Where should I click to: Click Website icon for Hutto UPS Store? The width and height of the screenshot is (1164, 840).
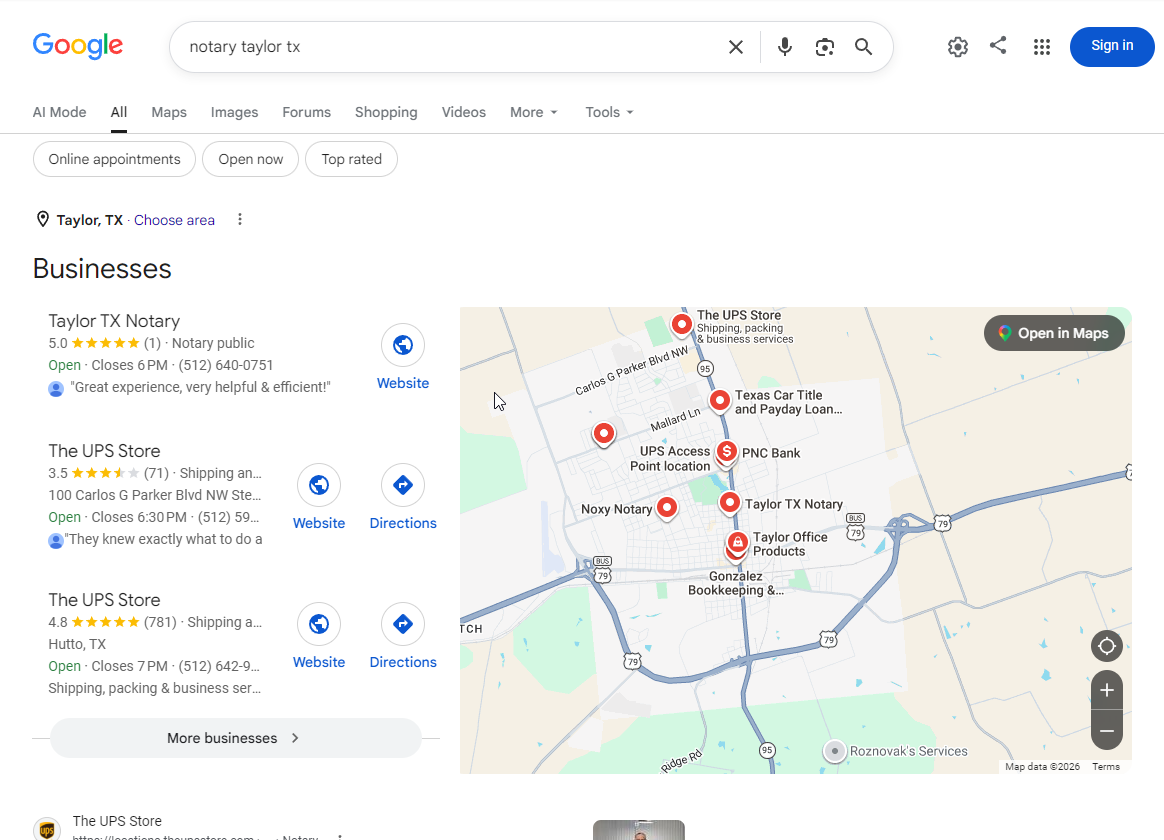pyautogui.click(x=319, y=624)
